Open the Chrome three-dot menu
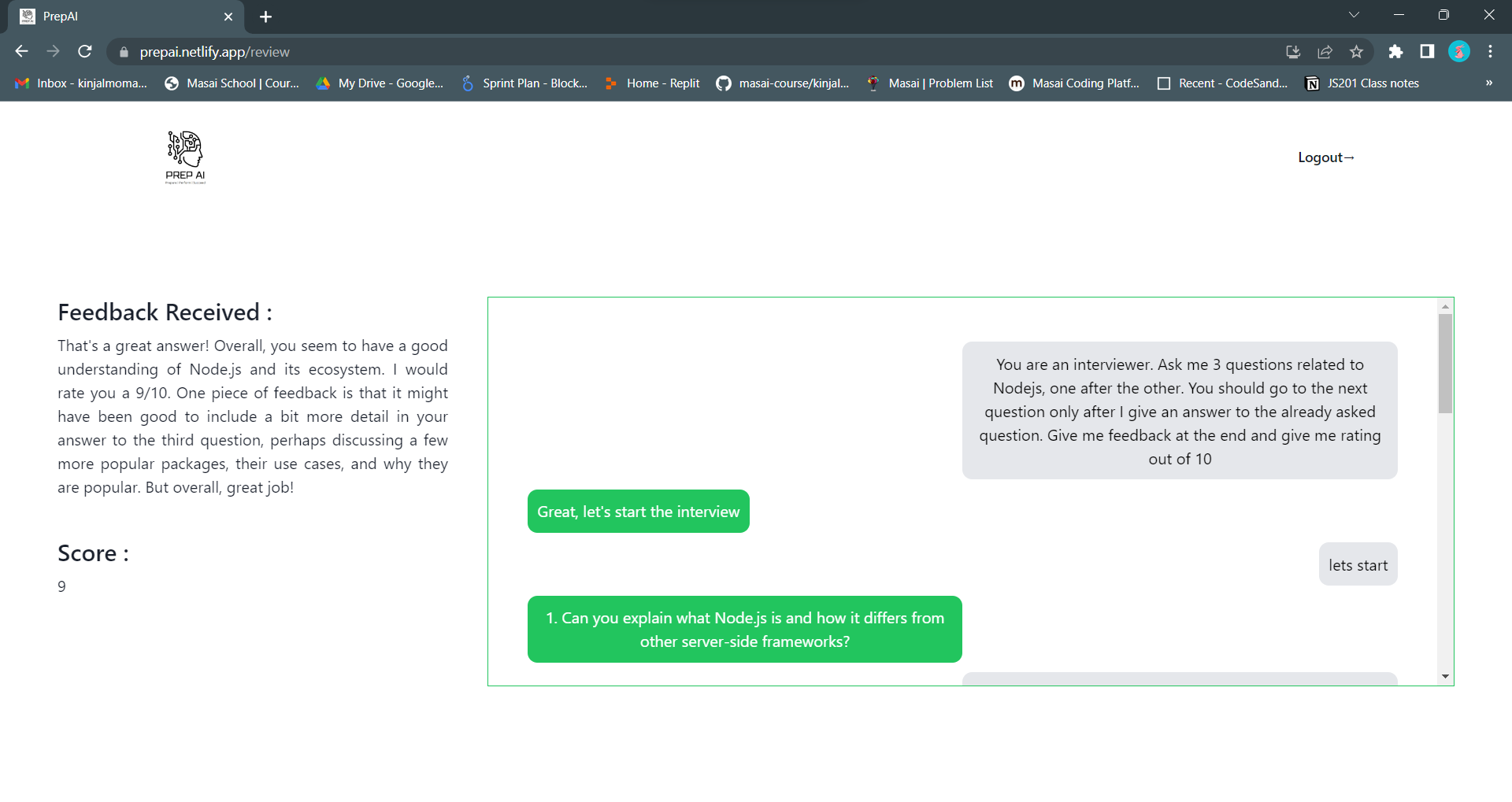 pos(1490,51)
